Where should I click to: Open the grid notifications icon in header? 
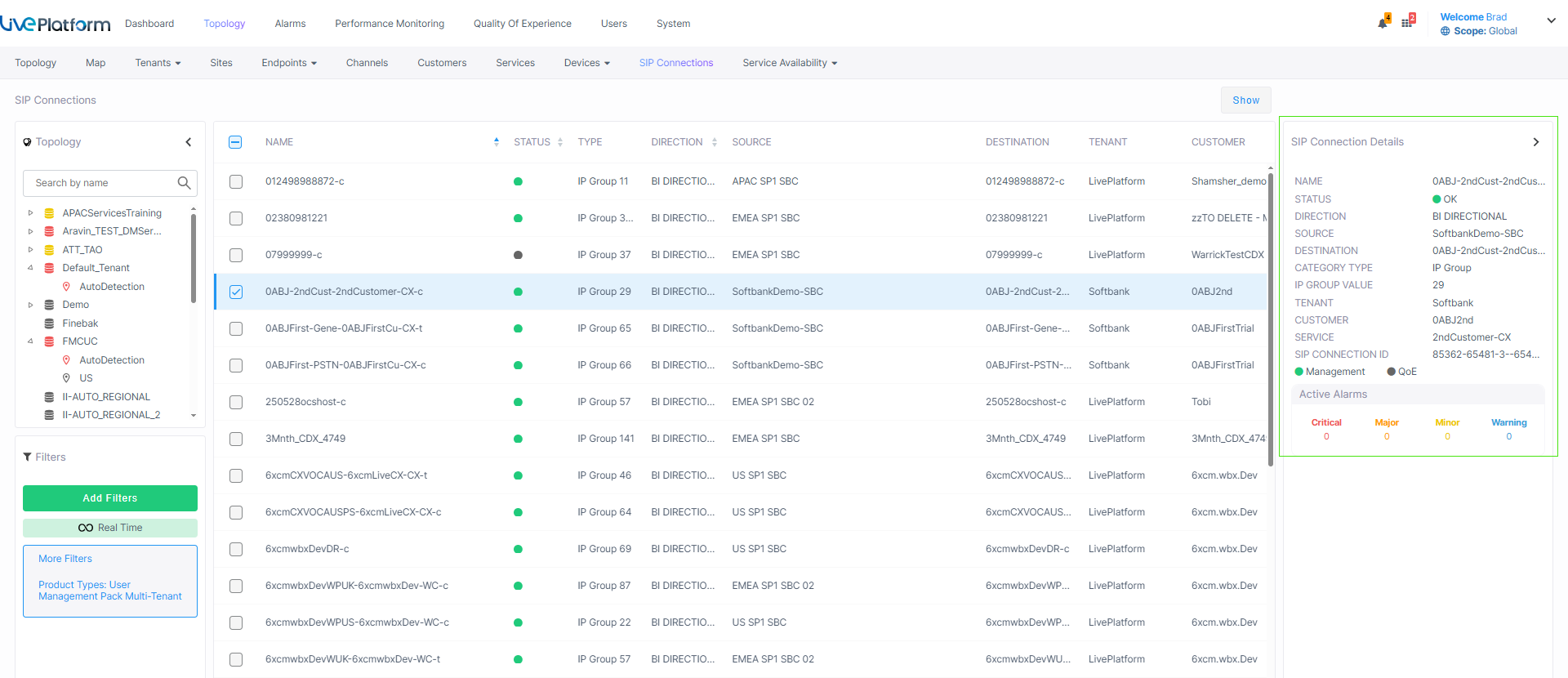[1407, 23]
